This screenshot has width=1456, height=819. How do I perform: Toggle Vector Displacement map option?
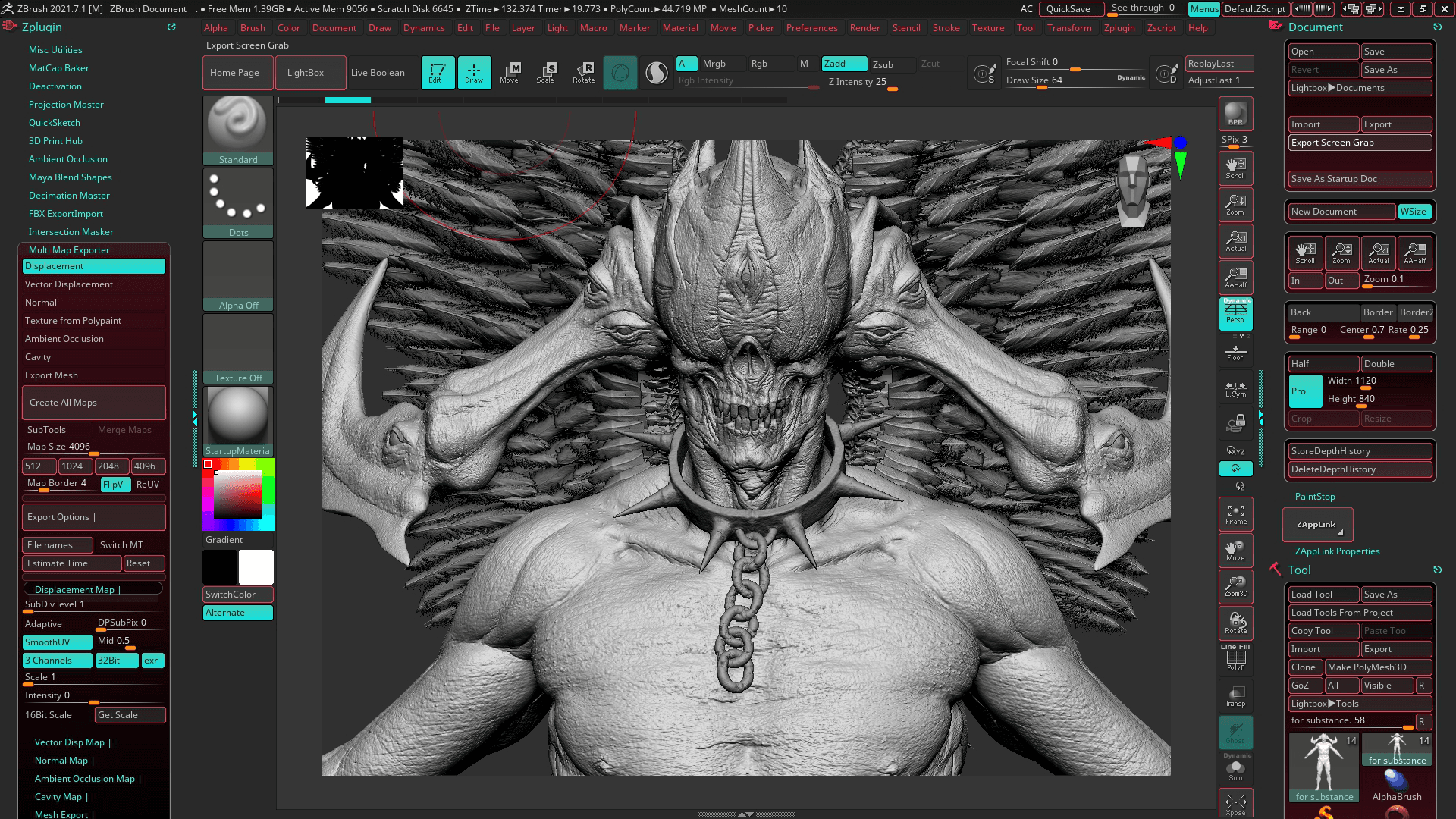pos(93,284)
